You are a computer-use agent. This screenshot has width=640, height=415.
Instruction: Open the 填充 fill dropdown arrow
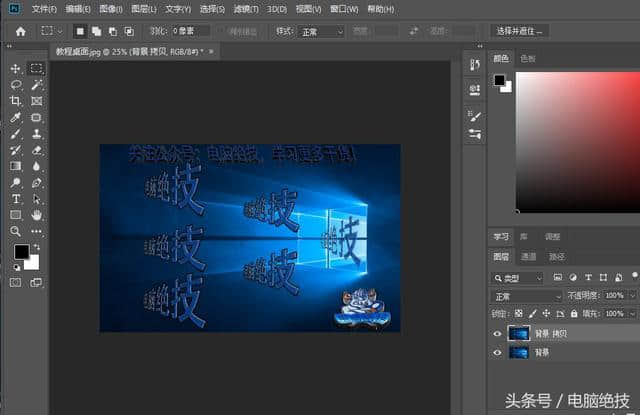[632, 313]
